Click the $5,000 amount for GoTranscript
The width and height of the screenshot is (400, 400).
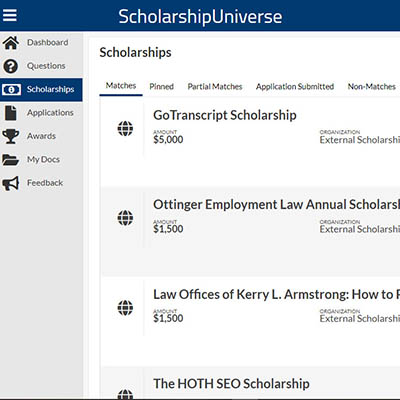coord(168,139)
